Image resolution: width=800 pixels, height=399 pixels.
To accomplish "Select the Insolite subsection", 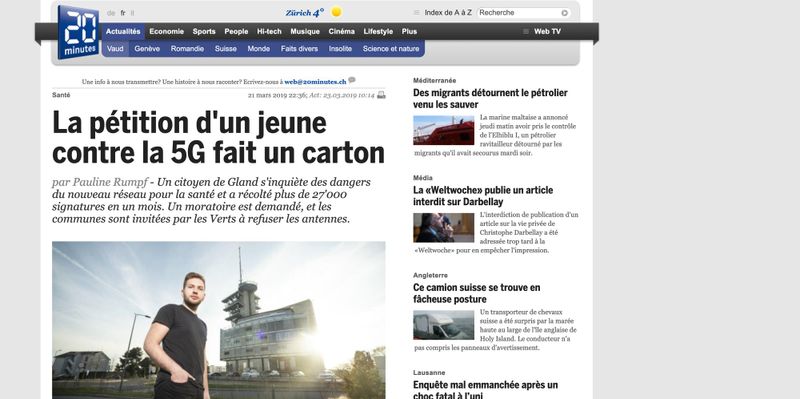I will 340,49.
